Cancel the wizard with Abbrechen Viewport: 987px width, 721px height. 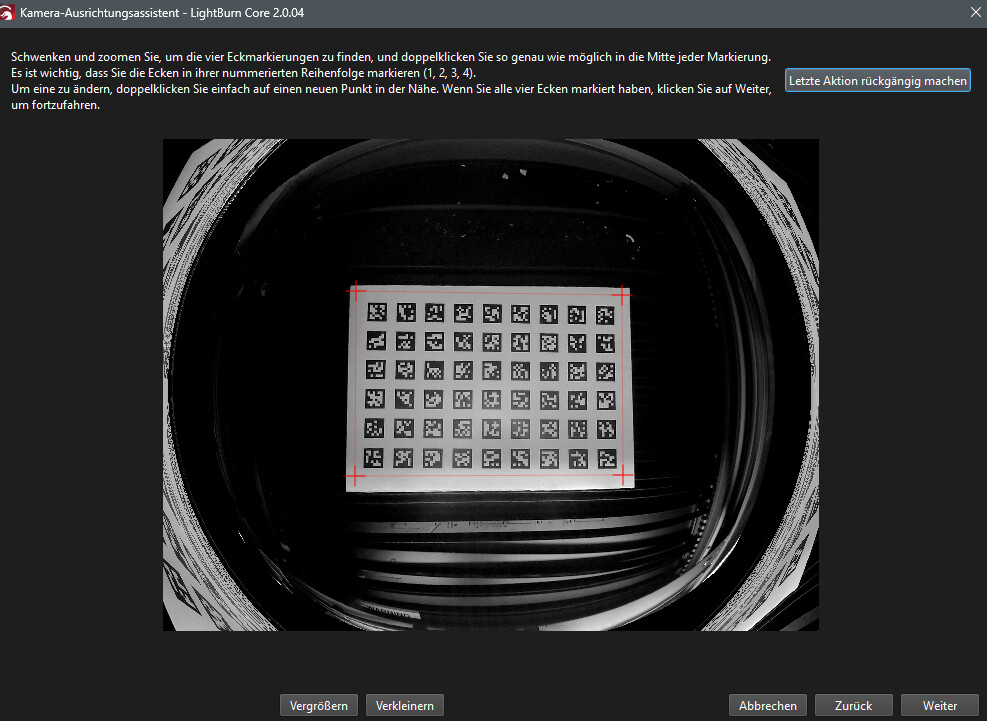[x=768, y=705]
